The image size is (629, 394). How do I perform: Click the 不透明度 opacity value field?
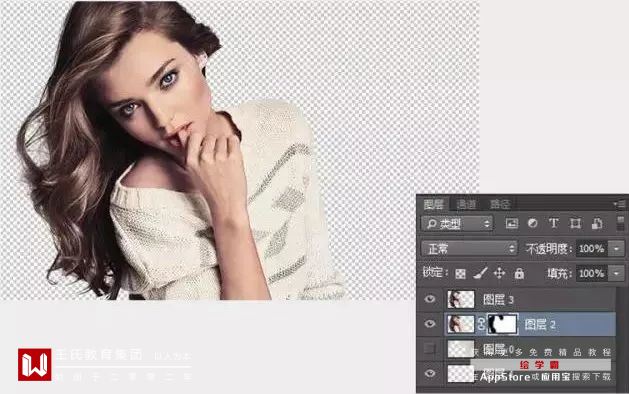[592, 249]
